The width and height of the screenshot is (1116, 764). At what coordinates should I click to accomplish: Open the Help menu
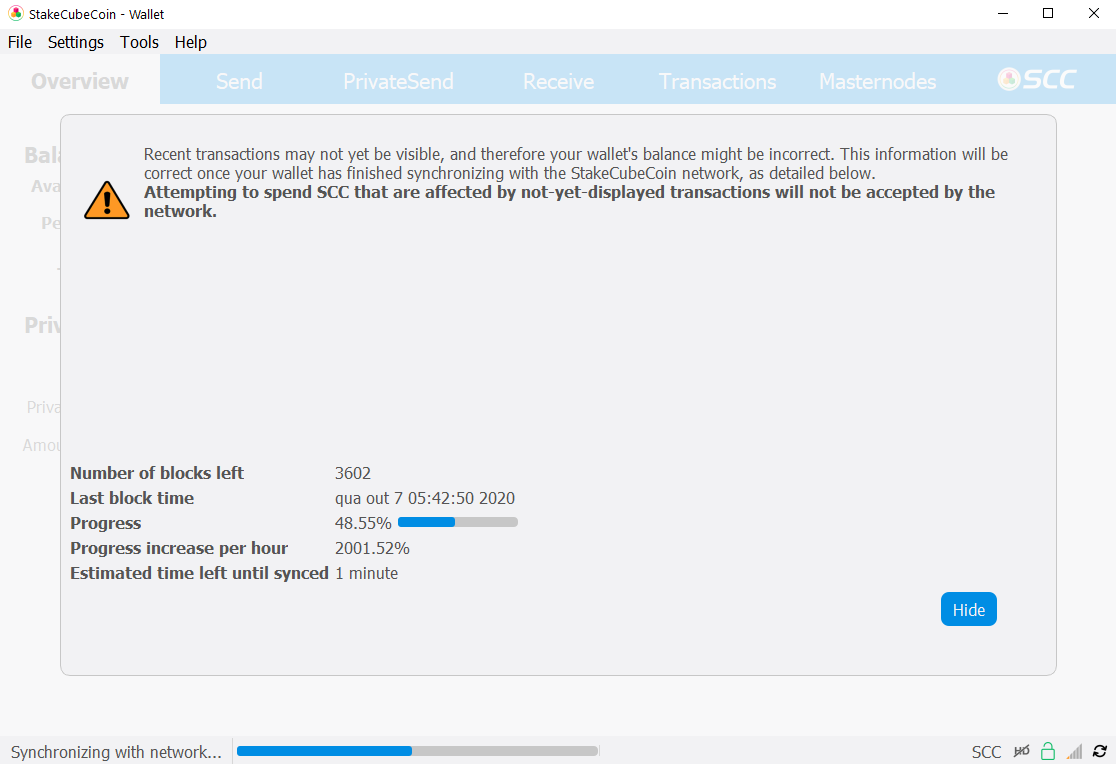[191, 42]
